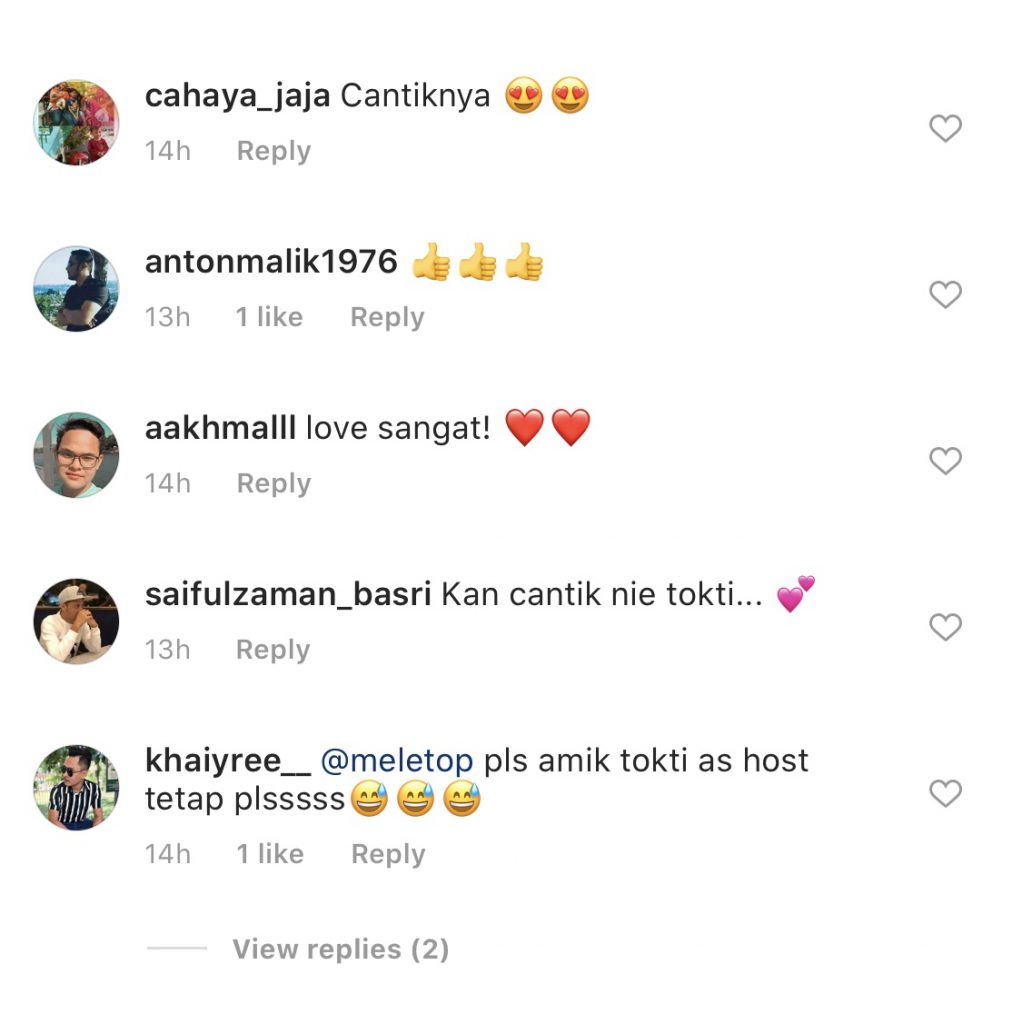View aakhmalll's profile photo
This screenshot has width=1022, height=1024.
click(x=76, y=455)
